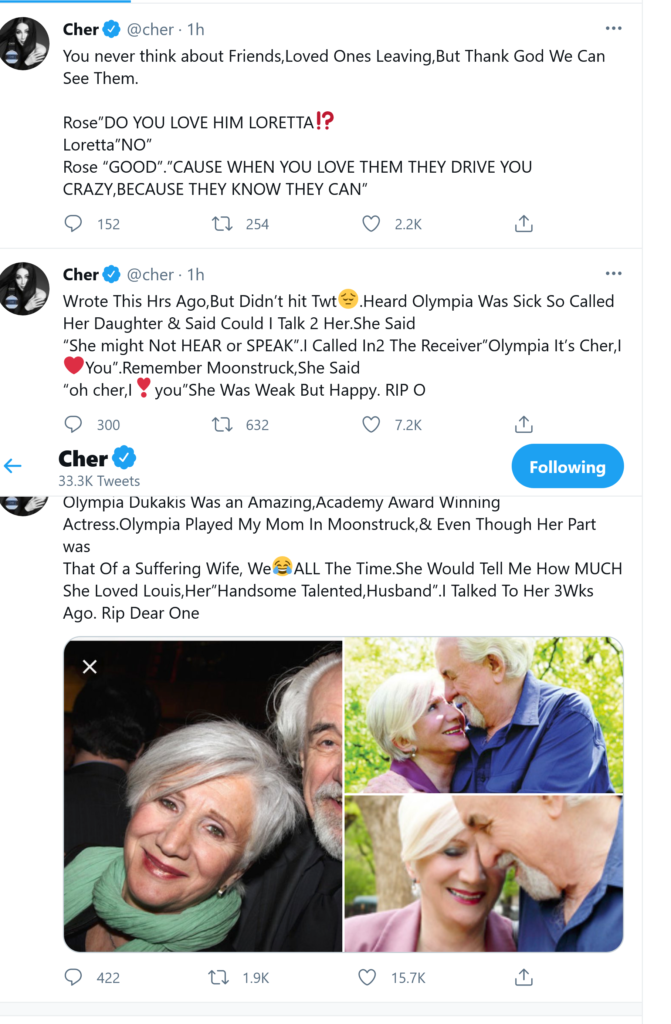Retweet the tweet with 632 retweets
The image size is (671, 1024).
point(222,425)
